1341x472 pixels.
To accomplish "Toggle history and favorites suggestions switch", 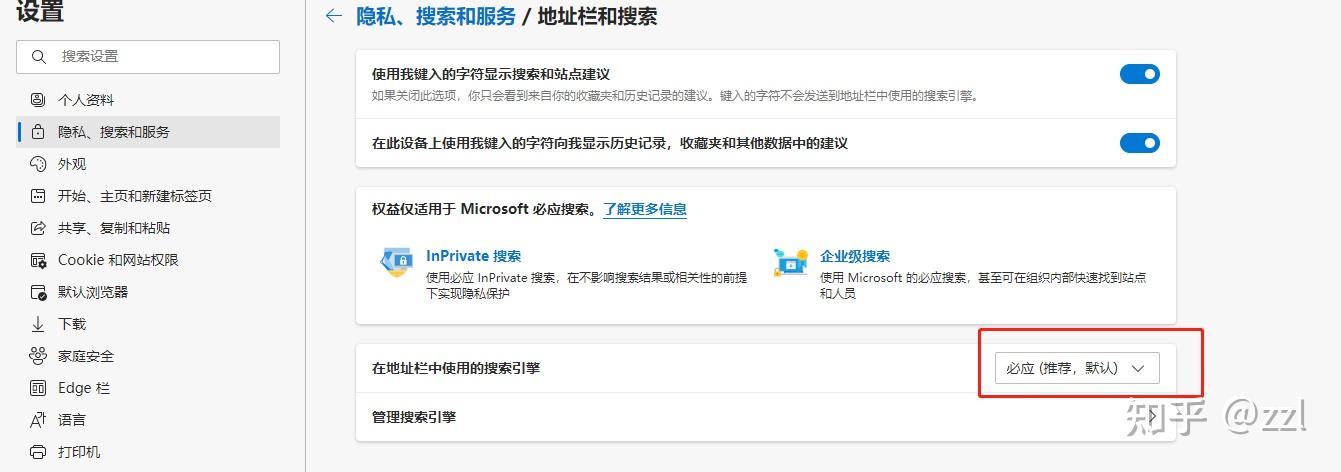I will click(1139, 143).
